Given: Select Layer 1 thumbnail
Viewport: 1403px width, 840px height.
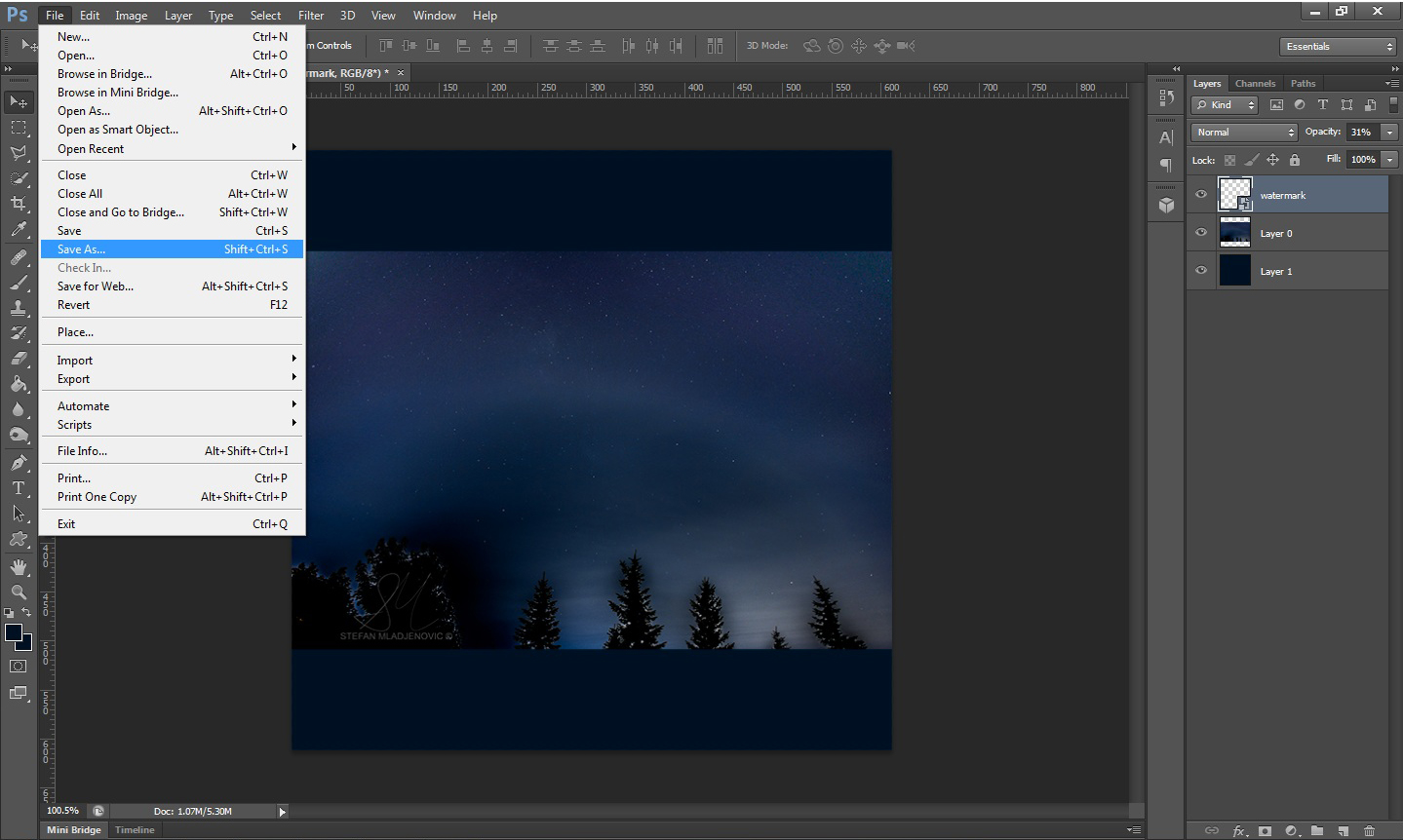Looking at the screenshot, I should [x=1234, y=271].
